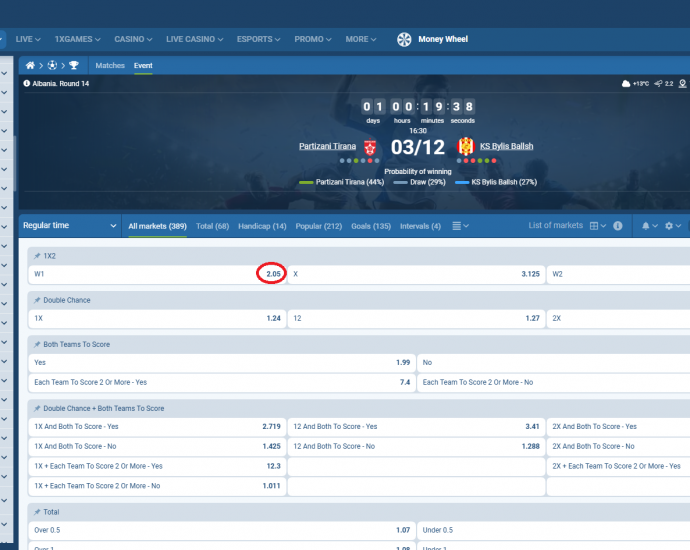Switch to Total (68) tab
This screenshot has width=690, height=550.
(x=213, y=226)
